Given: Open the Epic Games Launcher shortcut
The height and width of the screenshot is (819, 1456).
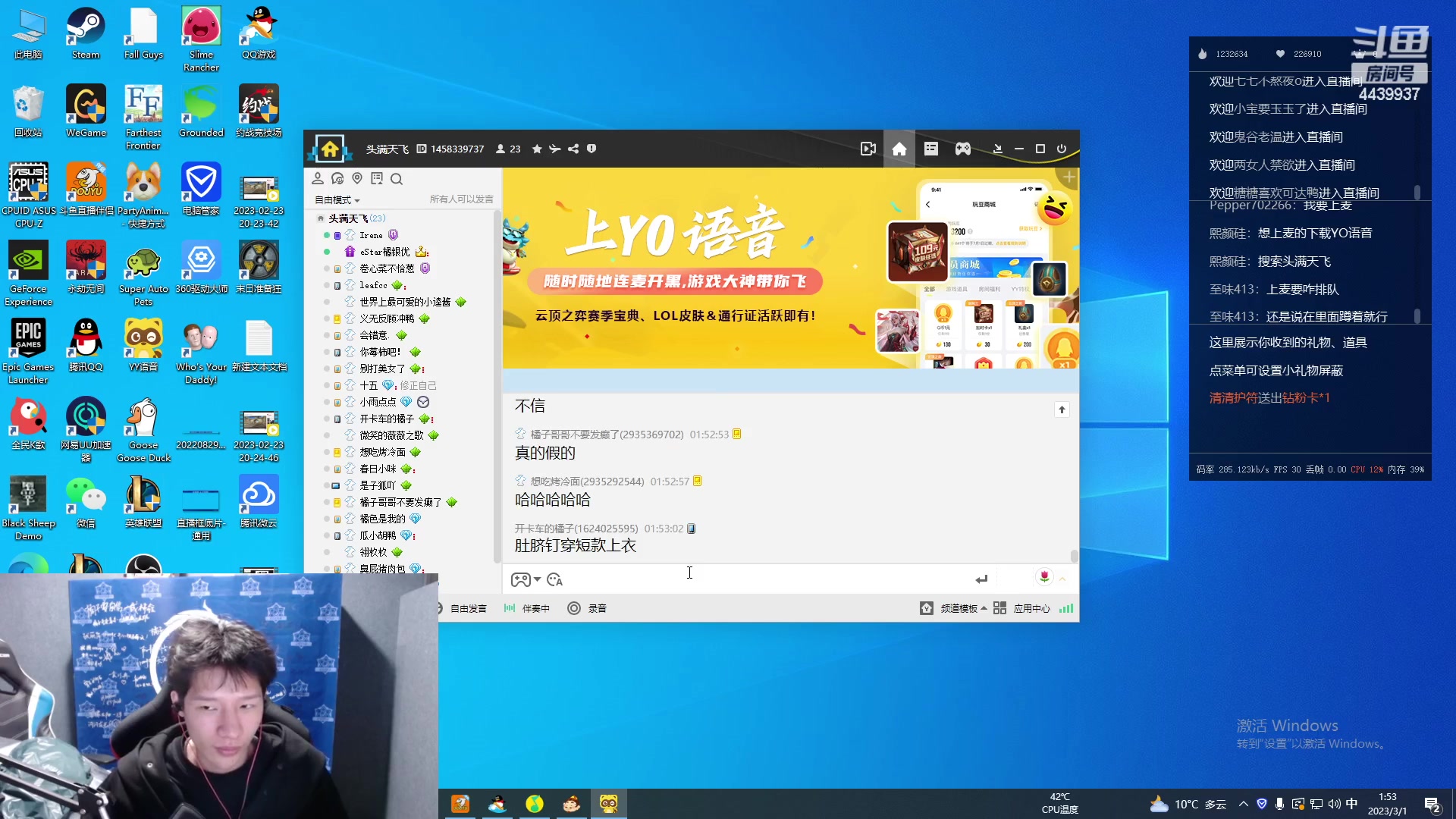Looking at the screenshot, I should tap(28, 352).
